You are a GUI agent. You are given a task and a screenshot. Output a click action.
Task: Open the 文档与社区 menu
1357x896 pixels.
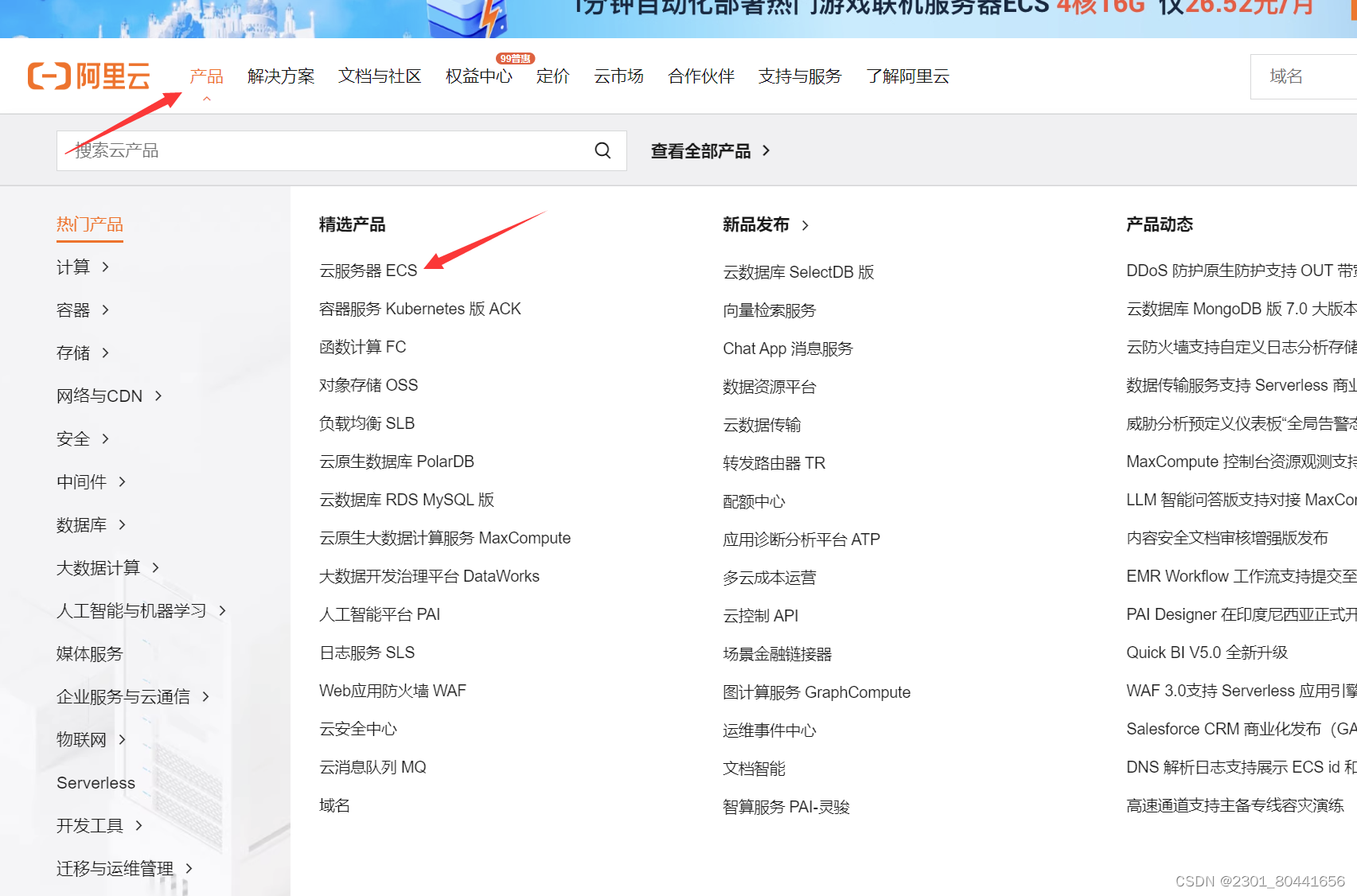pos(380,76)
